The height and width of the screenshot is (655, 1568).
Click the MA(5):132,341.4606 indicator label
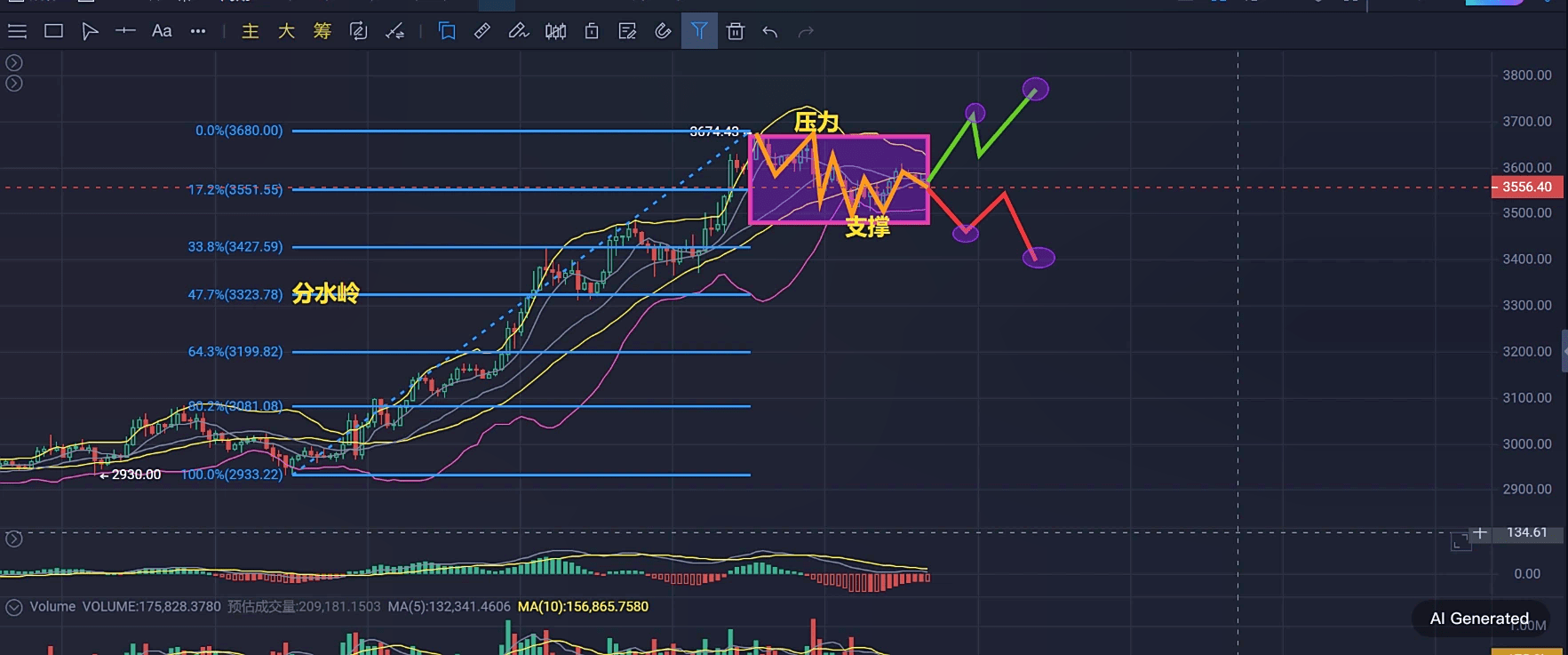449,606
